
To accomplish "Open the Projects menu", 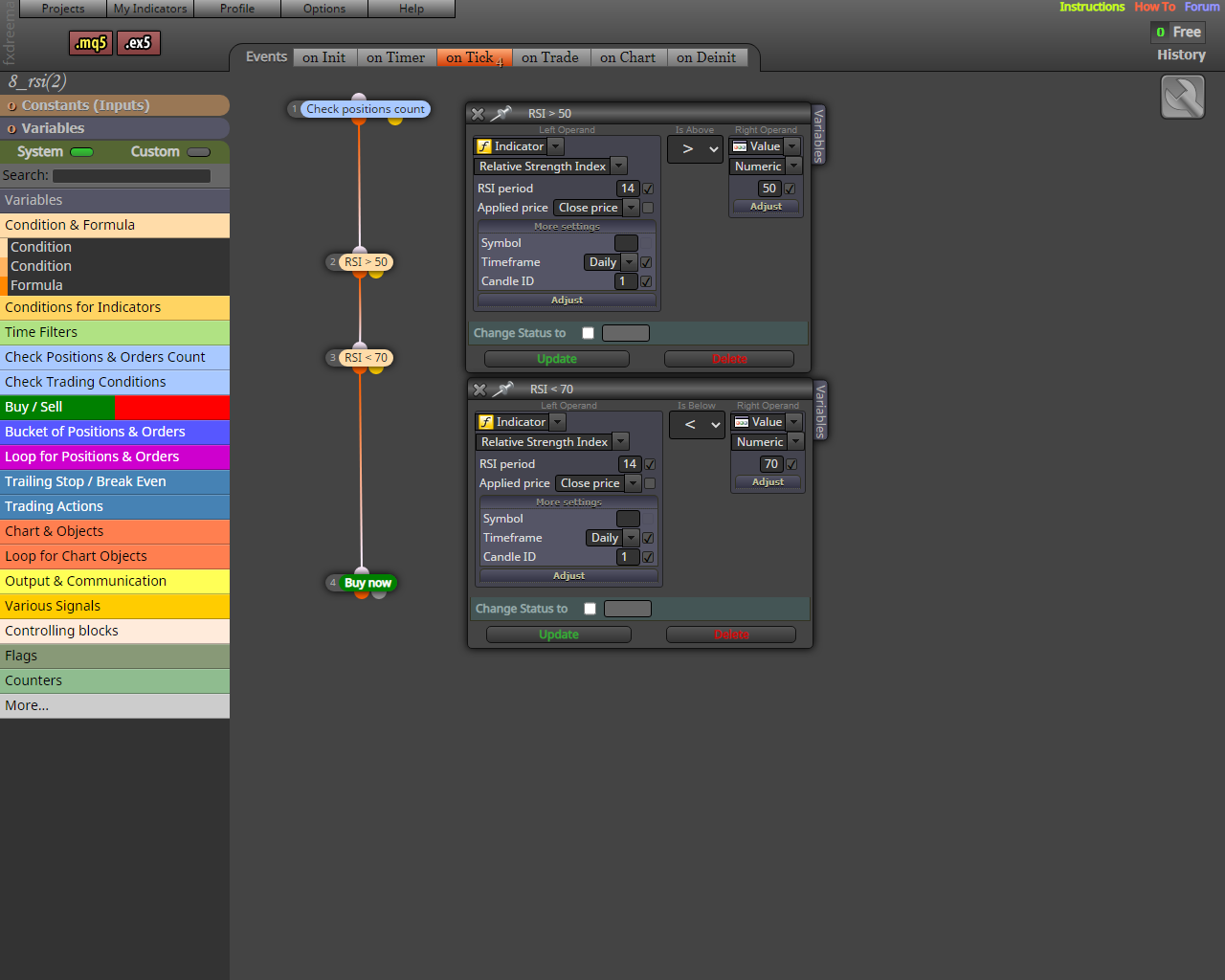I will coord(63,9).
